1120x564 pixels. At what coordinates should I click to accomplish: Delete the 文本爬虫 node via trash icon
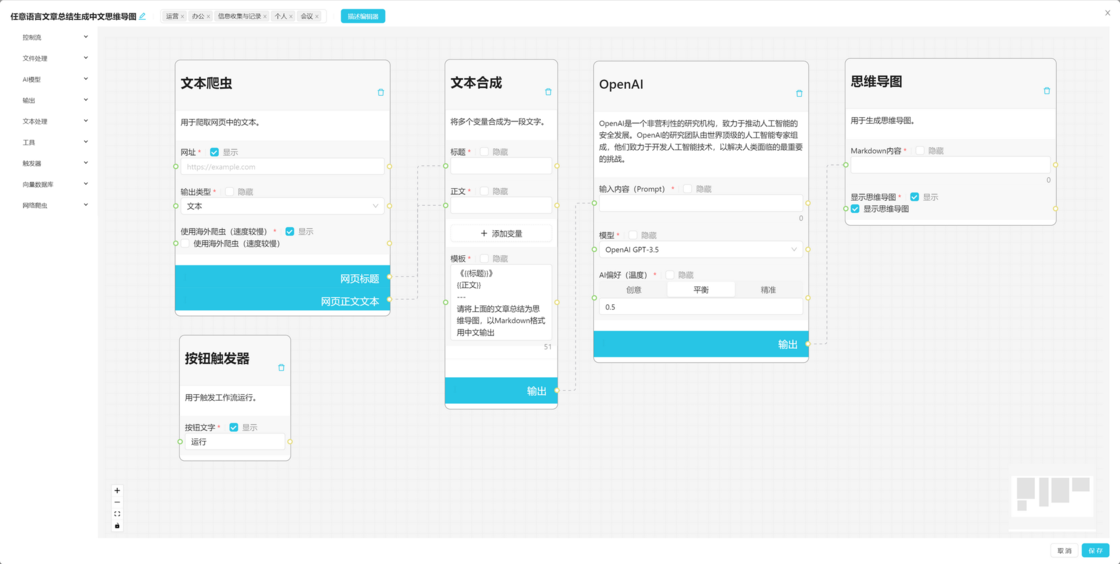click(381, 92)
